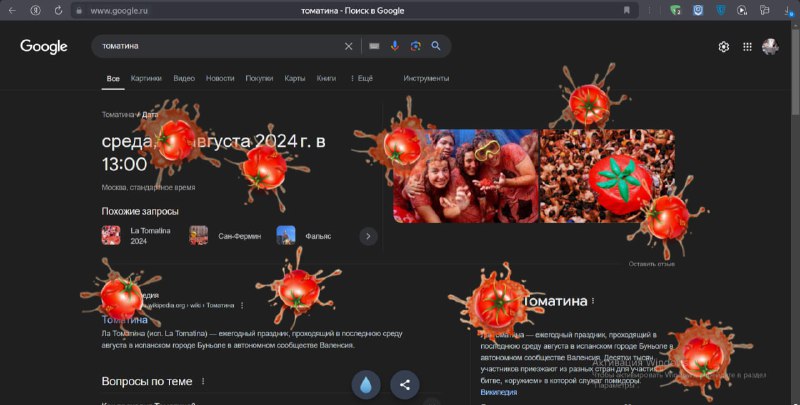Open options next to Вопросы по теме
800x405 pixels.
pyautogui.click(x=203, y=382)
